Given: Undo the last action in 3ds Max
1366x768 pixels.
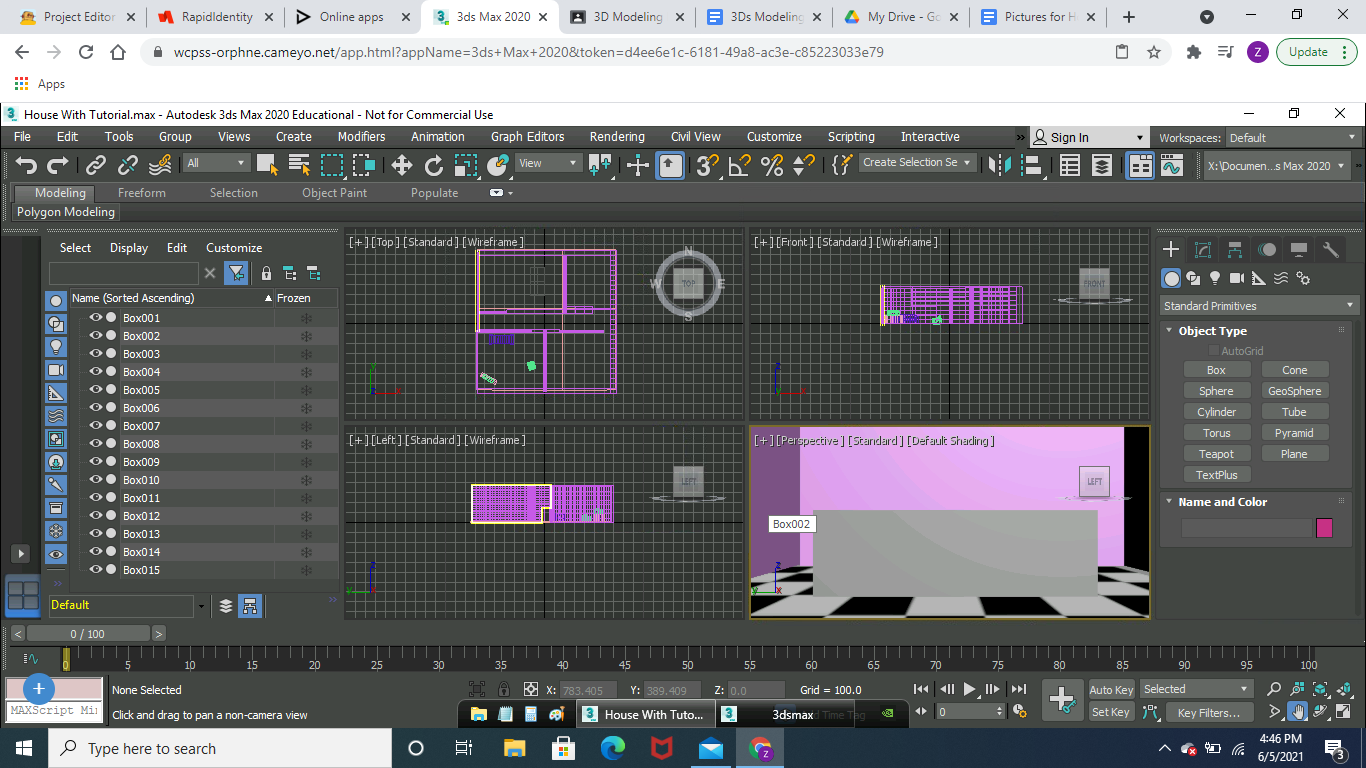Looking at the screenshot, I should (x=27, y=166).
